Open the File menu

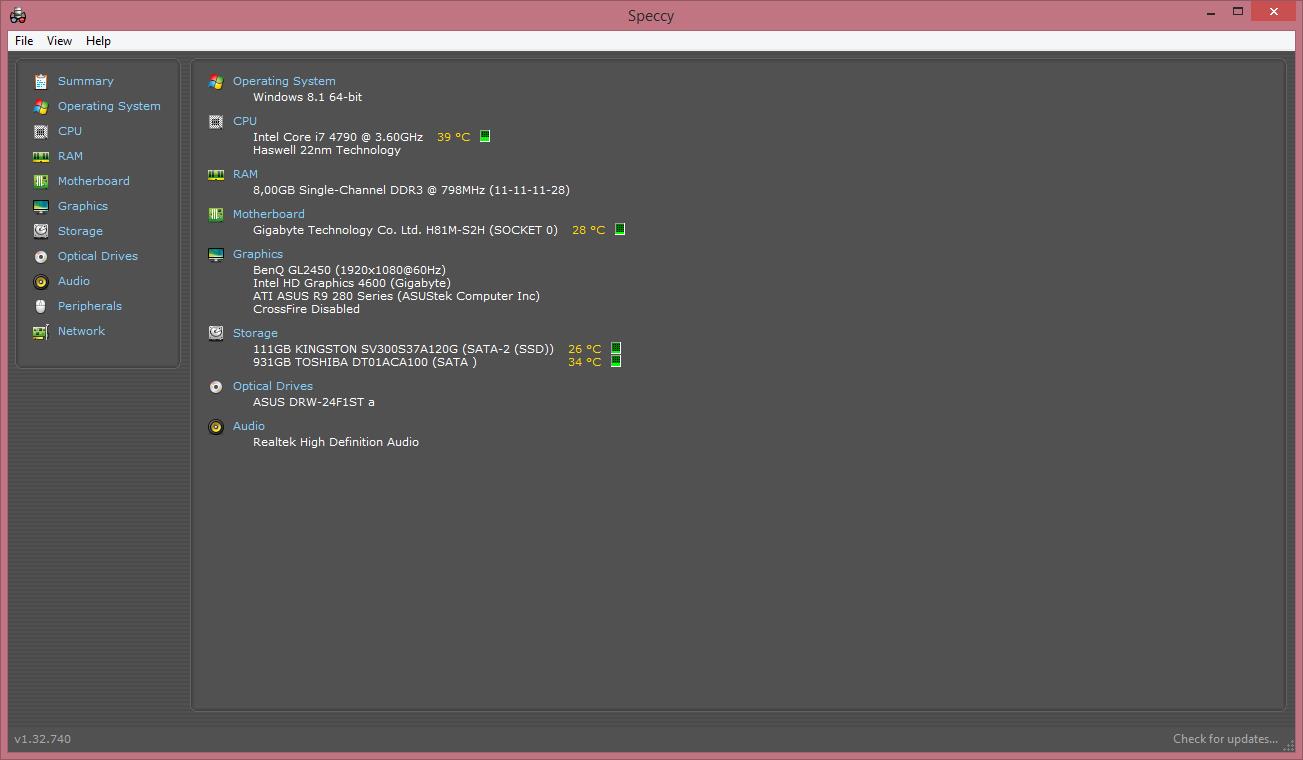coord(24,41)
